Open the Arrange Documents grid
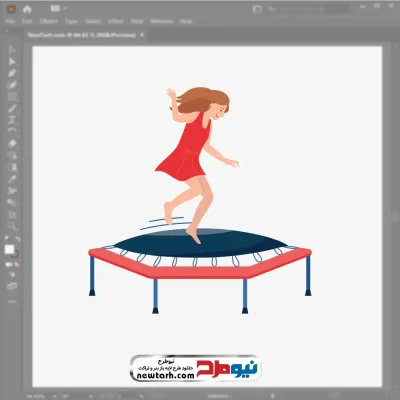 click(55, 9)
